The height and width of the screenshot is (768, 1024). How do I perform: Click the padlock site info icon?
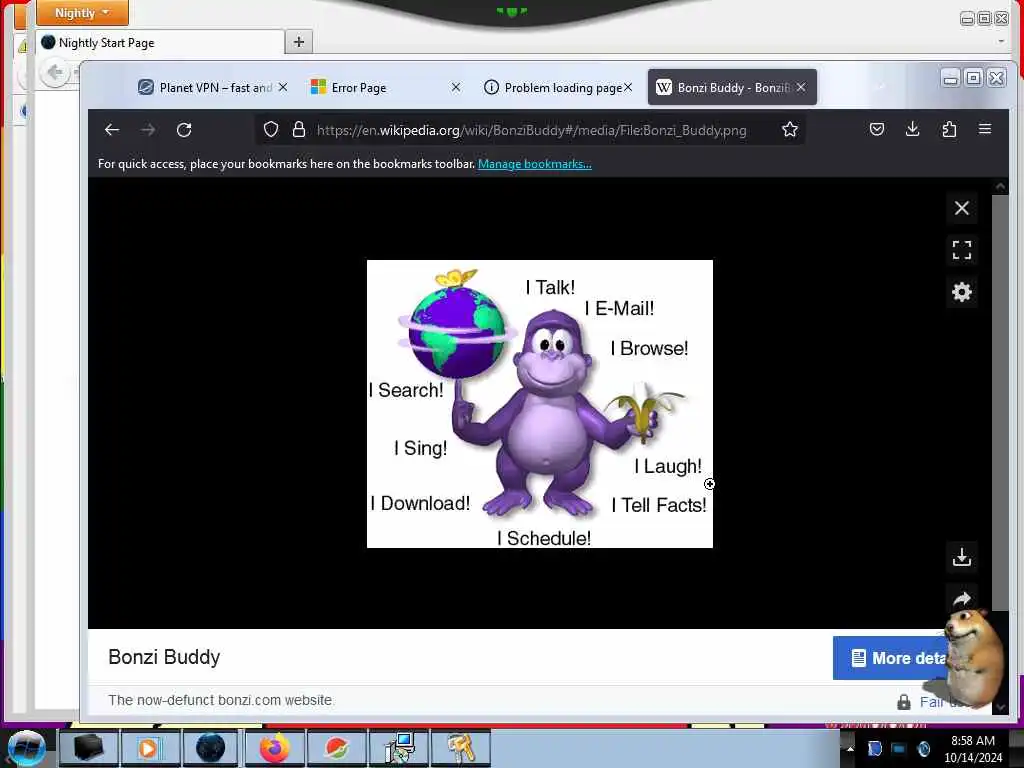[x=299, y=129]
